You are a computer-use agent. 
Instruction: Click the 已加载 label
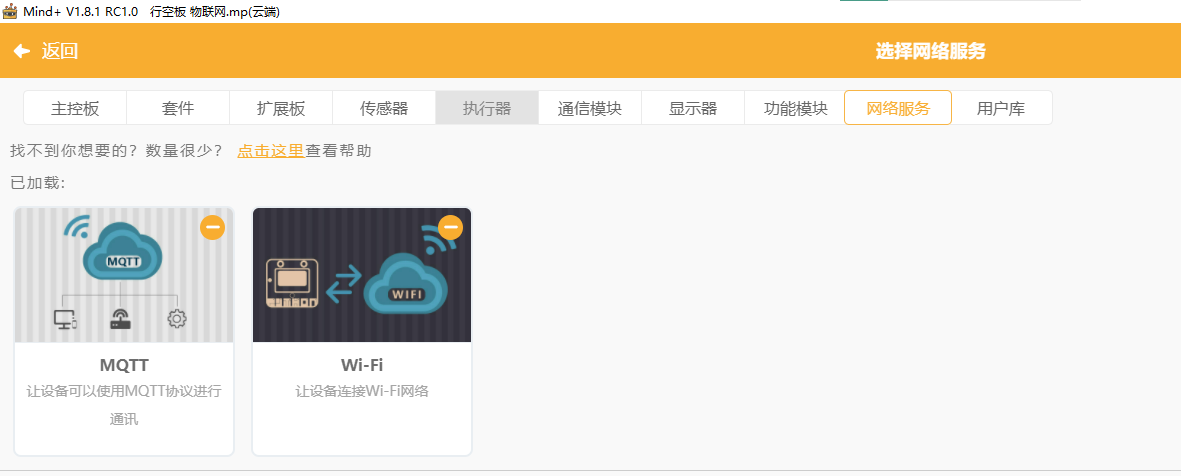38,183
